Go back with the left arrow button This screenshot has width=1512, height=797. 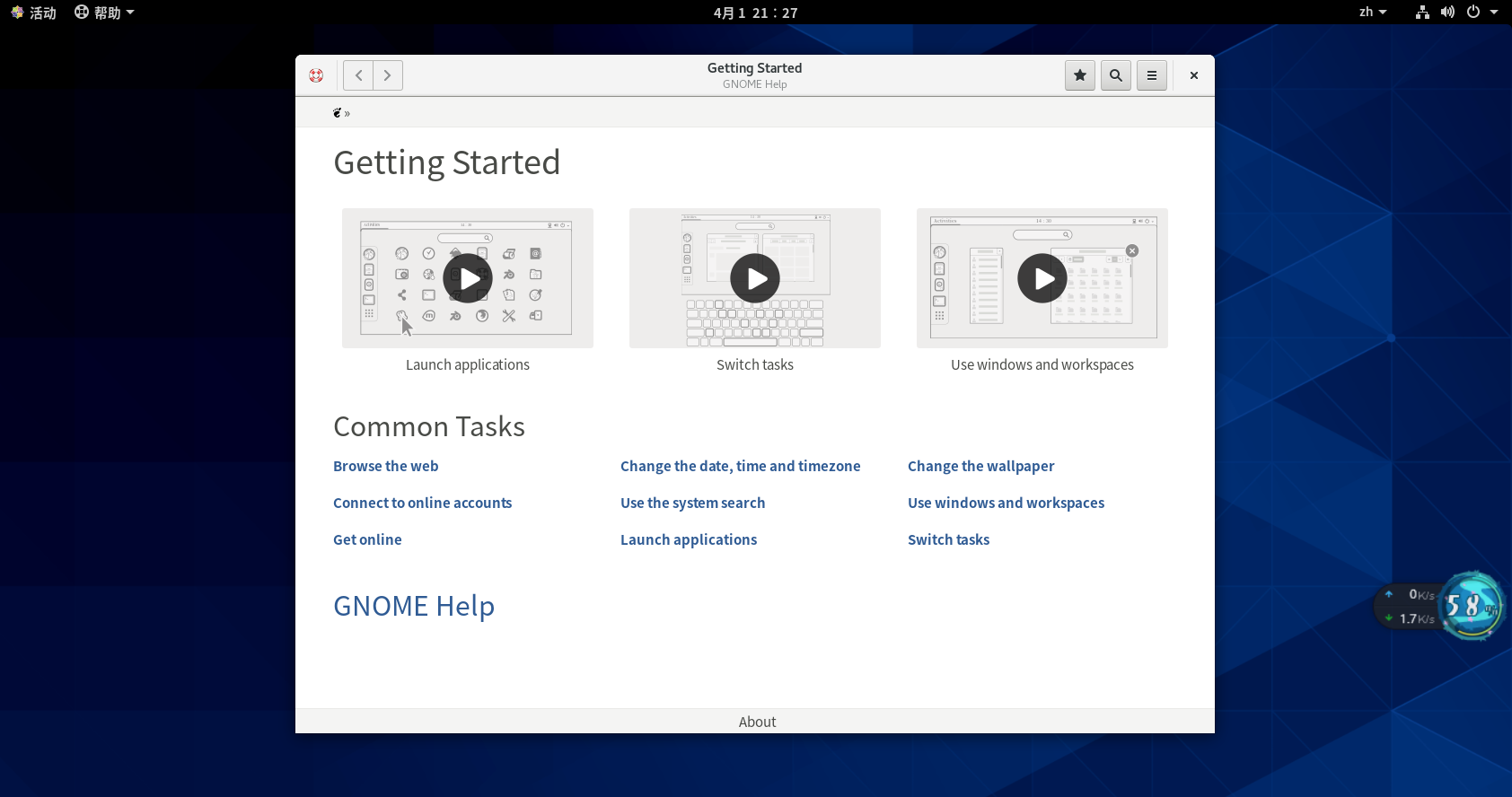[x=358, y=75]
